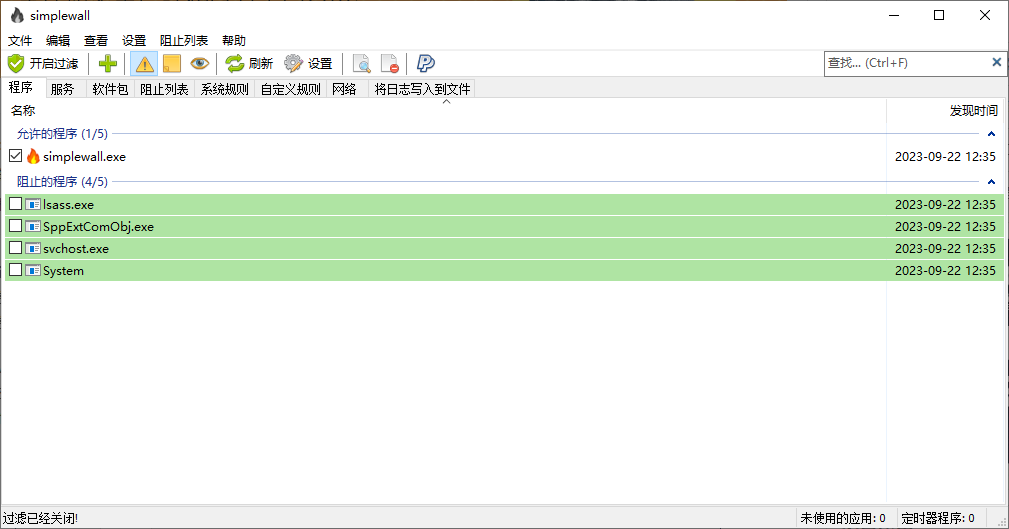1009x529 pixels.
Task: Toggle the yellow warning triangle notifications icon
Action: pyautogui.click(x=144, y=64)
